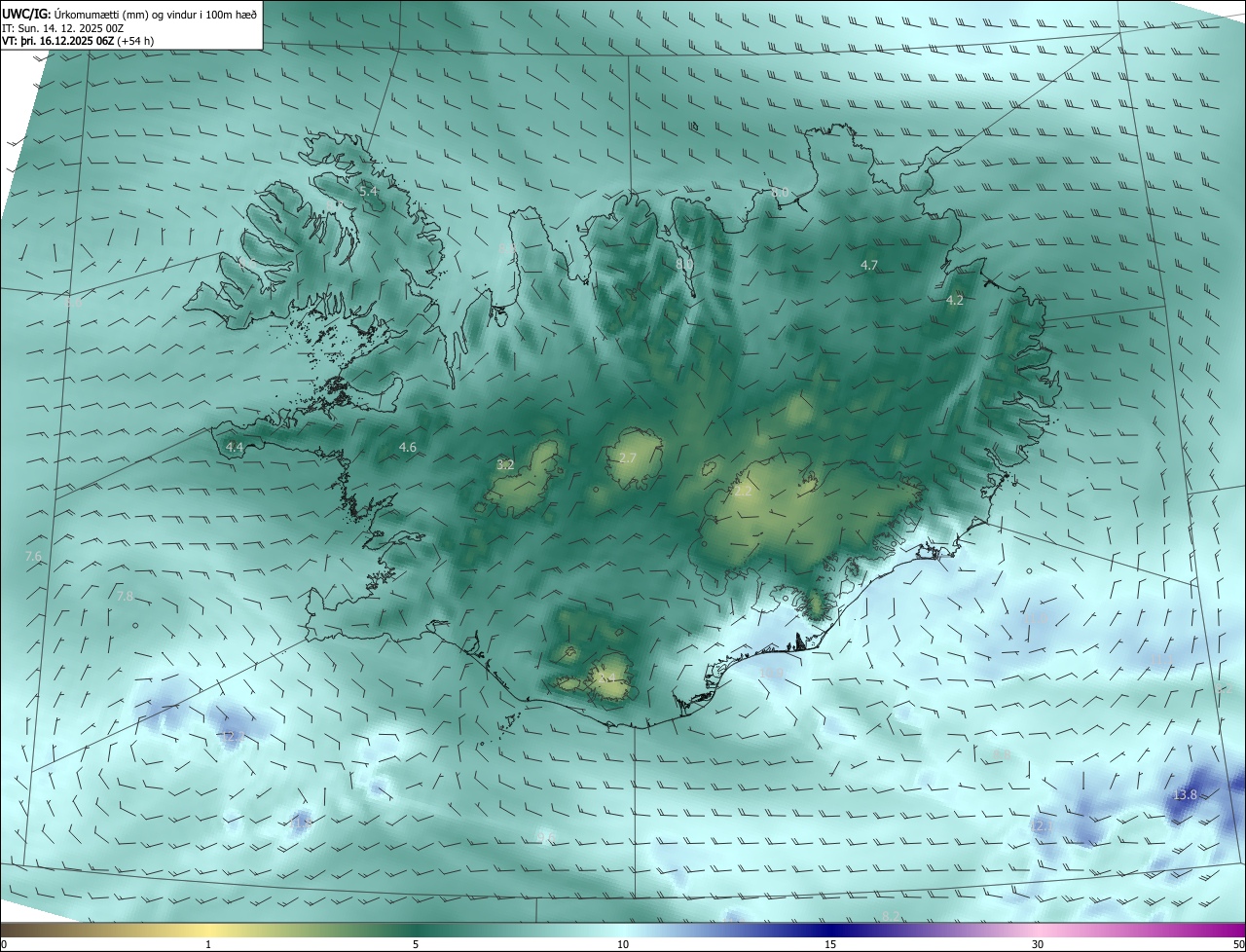The height and width of the screenshot is (952, 1246).
Task: Click the color scale label '30'
Action: pyautogui.click(x=1038, y=944)
